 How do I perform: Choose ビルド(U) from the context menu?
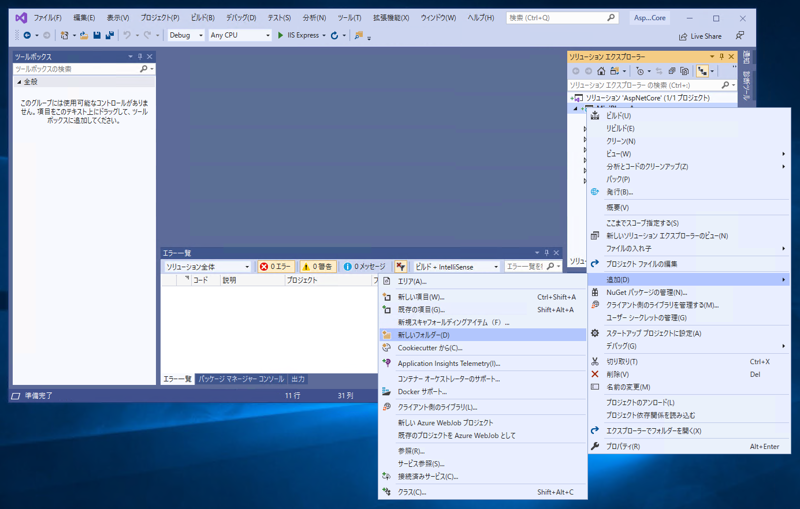point(689,116)
